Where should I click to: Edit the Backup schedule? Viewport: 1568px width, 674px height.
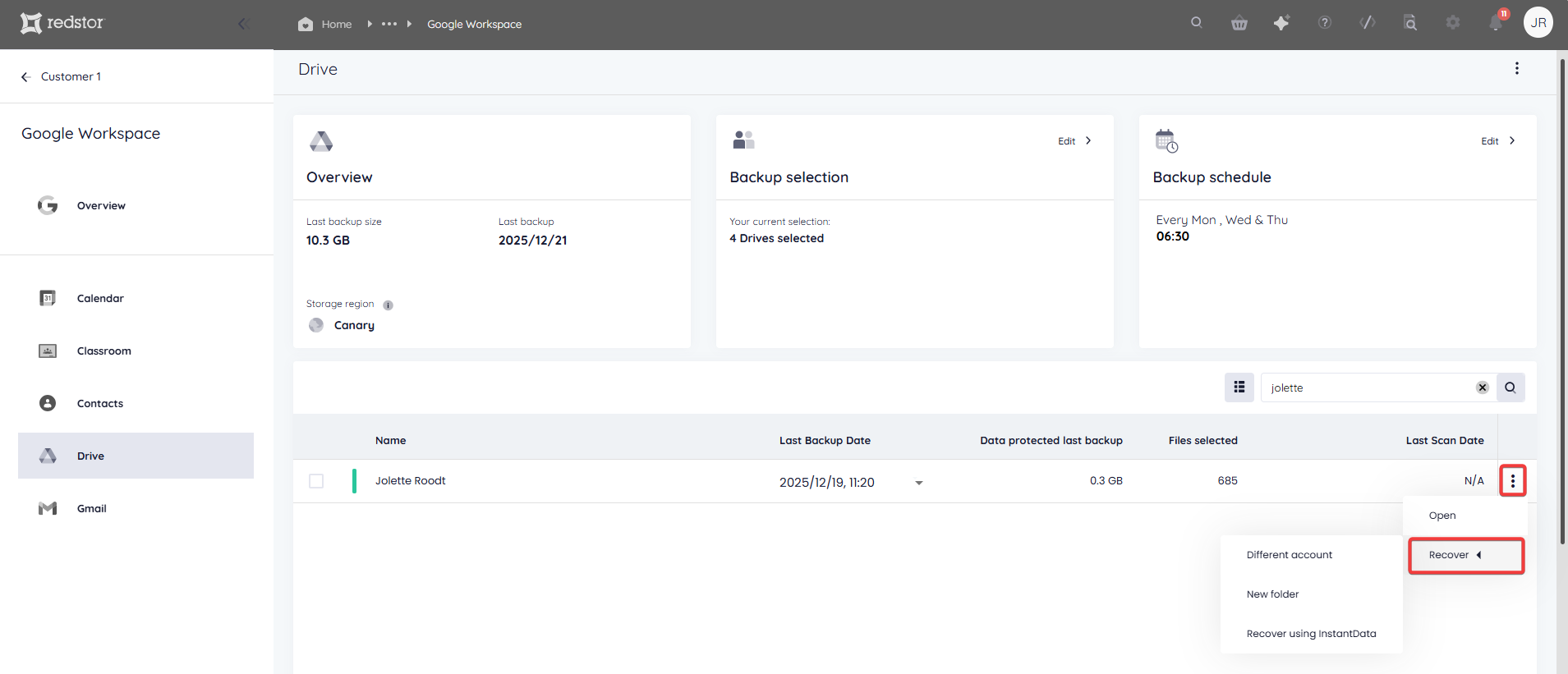coord(1498,141)
